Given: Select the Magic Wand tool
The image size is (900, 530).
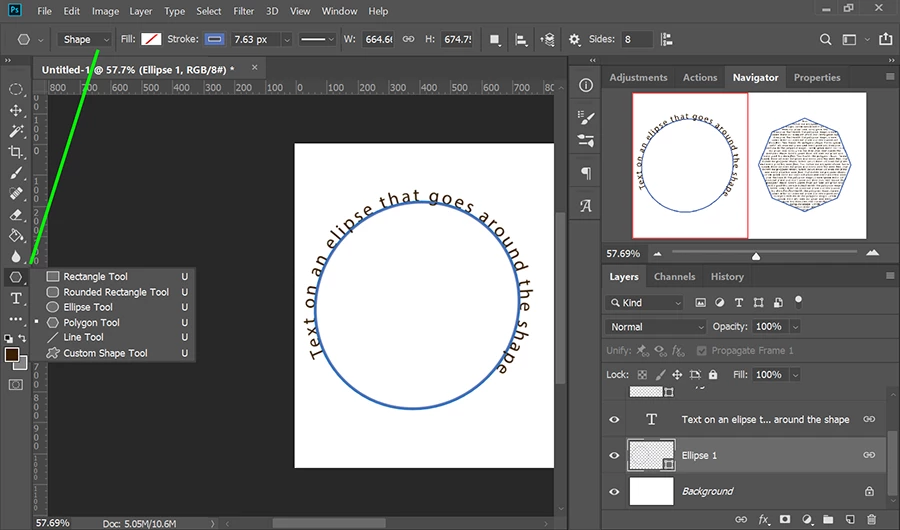Looking at the screenshot, I should (16, 131).
